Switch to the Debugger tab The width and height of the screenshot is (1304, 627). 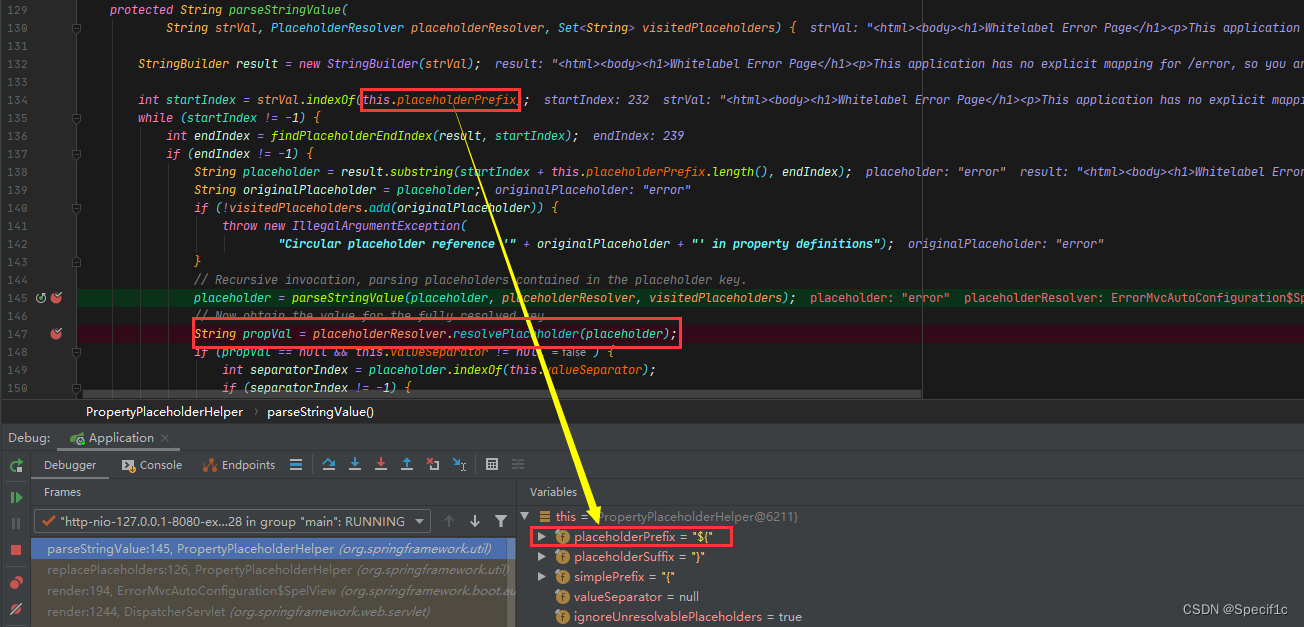[70, 465]
